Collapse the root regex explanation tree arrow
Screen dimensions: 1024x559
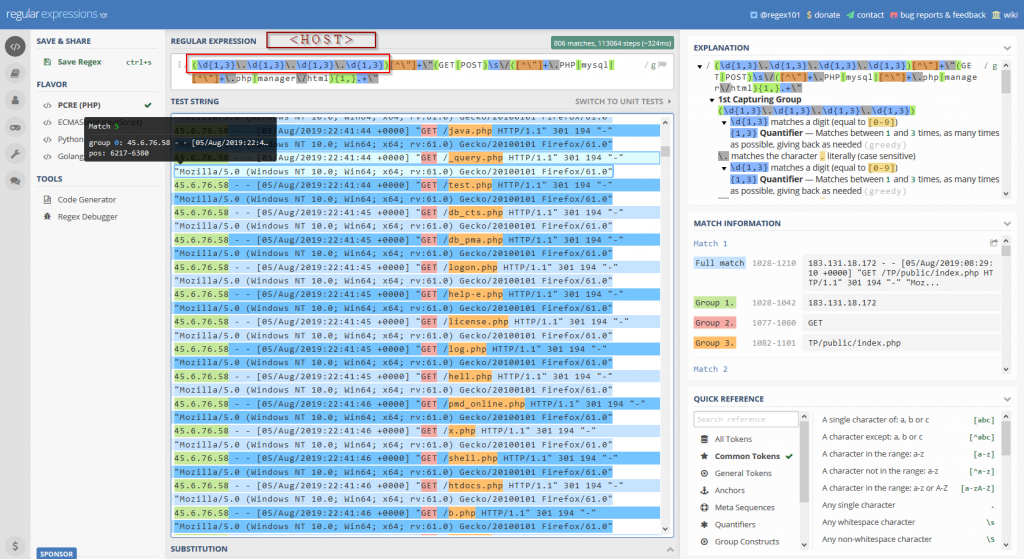pos(699,66)
